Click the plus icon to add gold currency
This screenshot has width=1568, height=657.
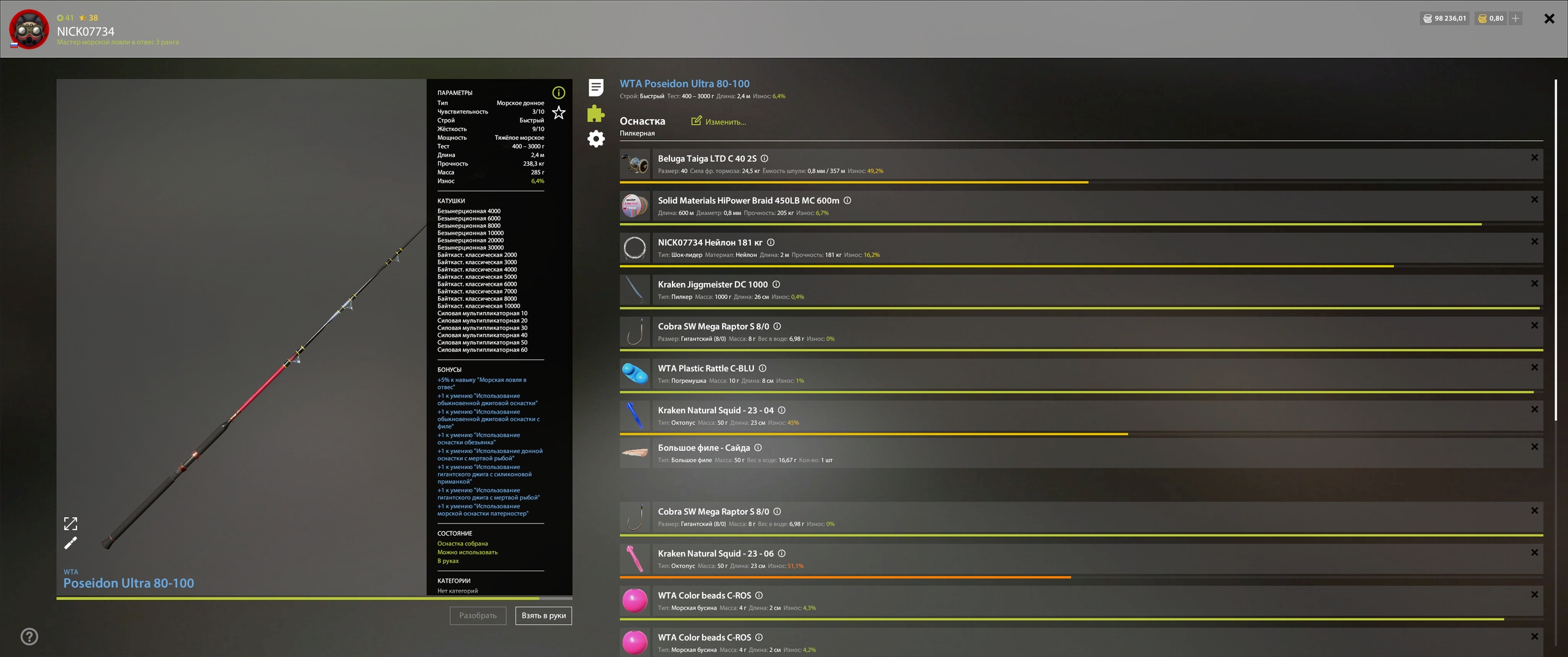tap(1515, 18)
